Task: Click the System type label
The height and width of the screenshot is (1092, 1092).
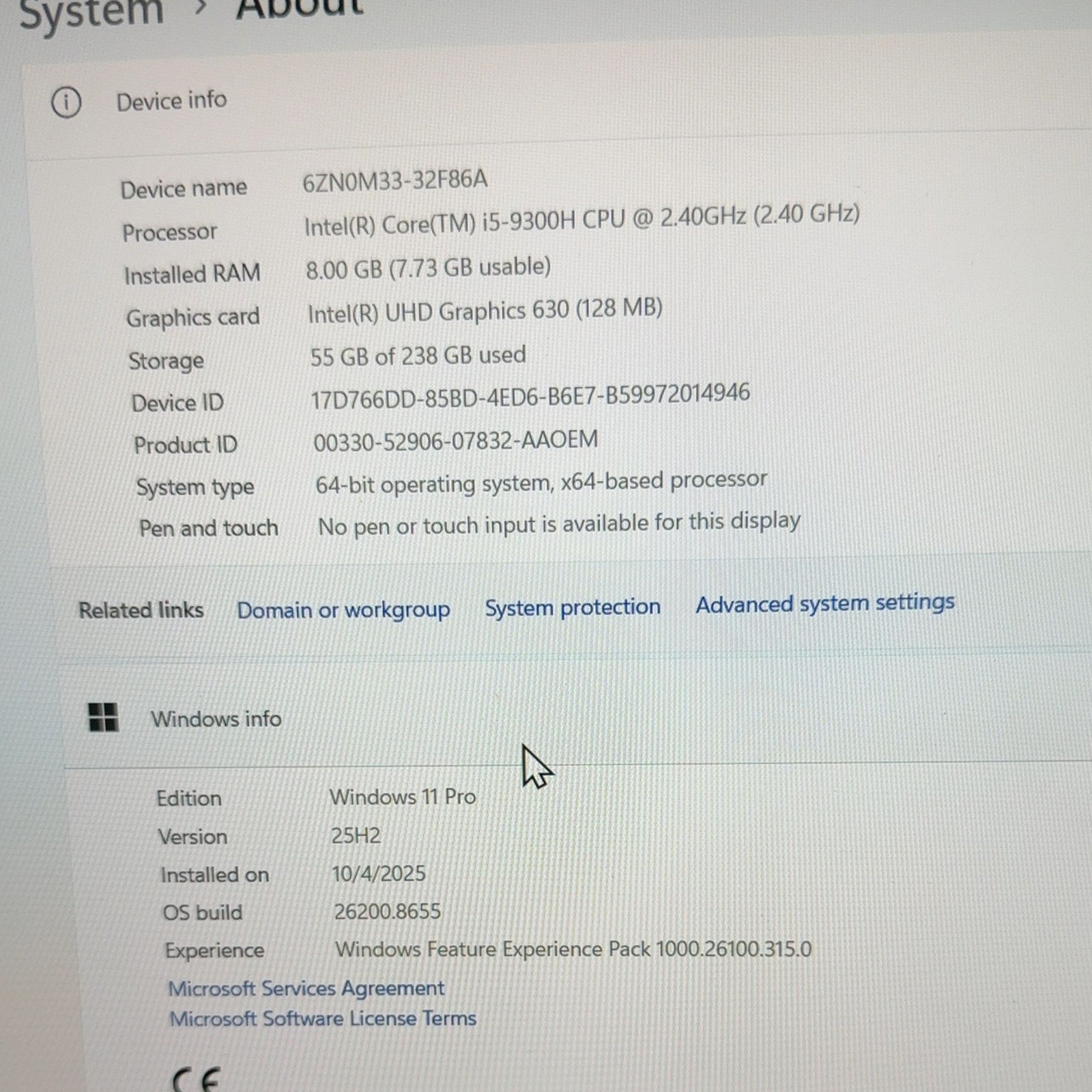Action: [195, 487]
